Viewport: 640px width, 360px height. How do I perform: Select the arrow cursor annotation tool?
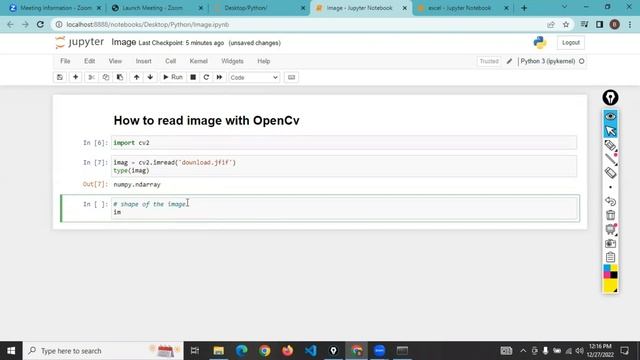[610, 131]
